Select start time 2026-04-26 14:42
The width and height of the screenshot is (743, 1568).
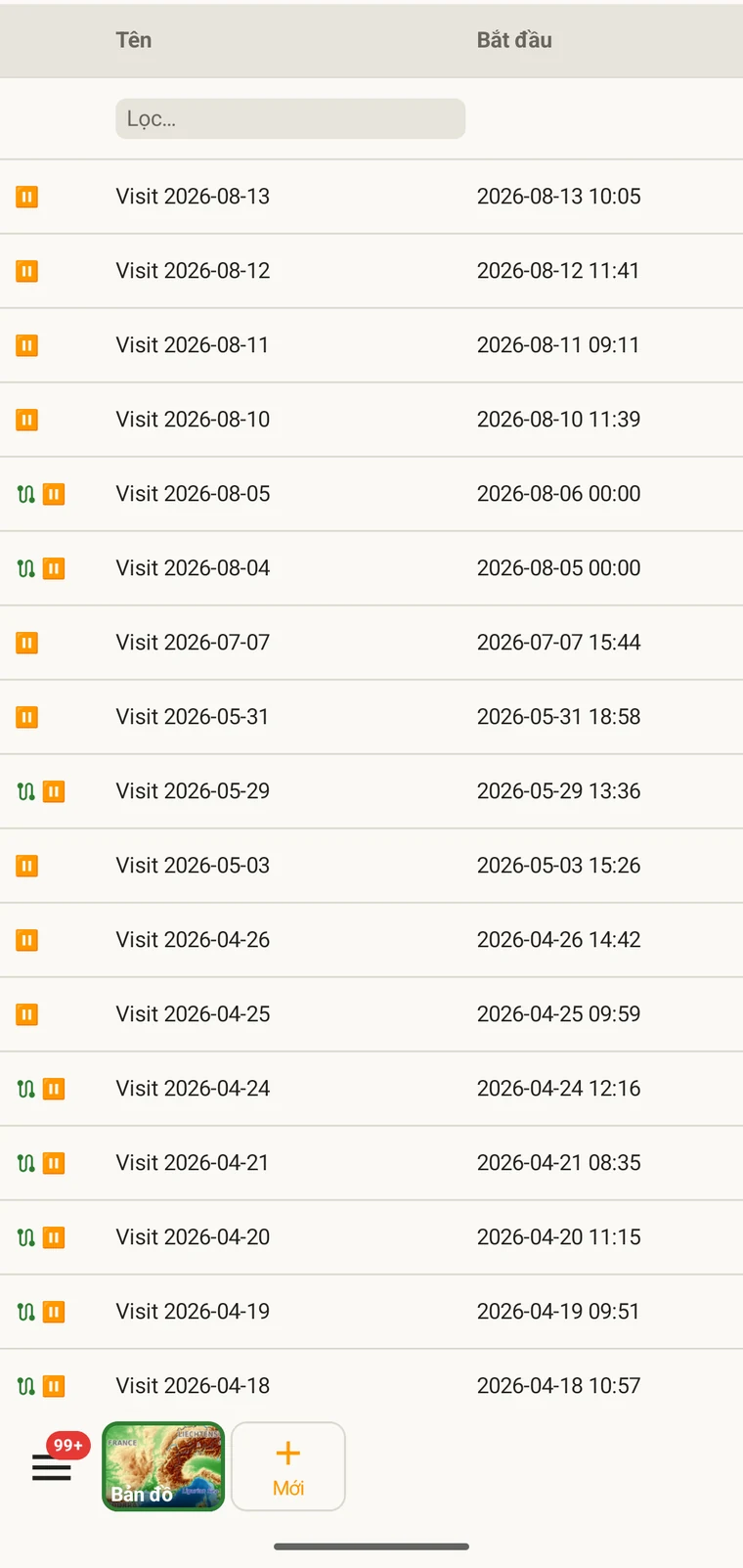point(558,940)
